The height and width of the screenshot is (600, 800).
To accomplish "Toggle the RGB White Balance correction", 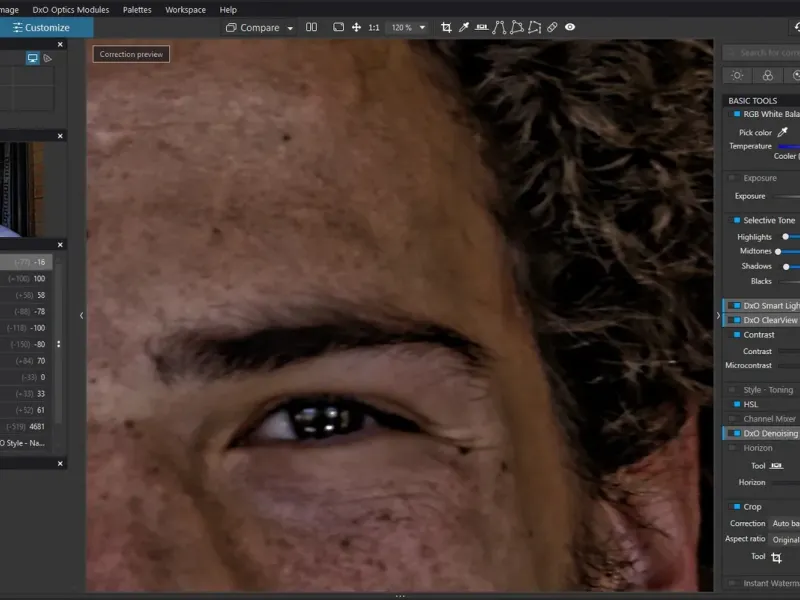I will pos(737,114).
